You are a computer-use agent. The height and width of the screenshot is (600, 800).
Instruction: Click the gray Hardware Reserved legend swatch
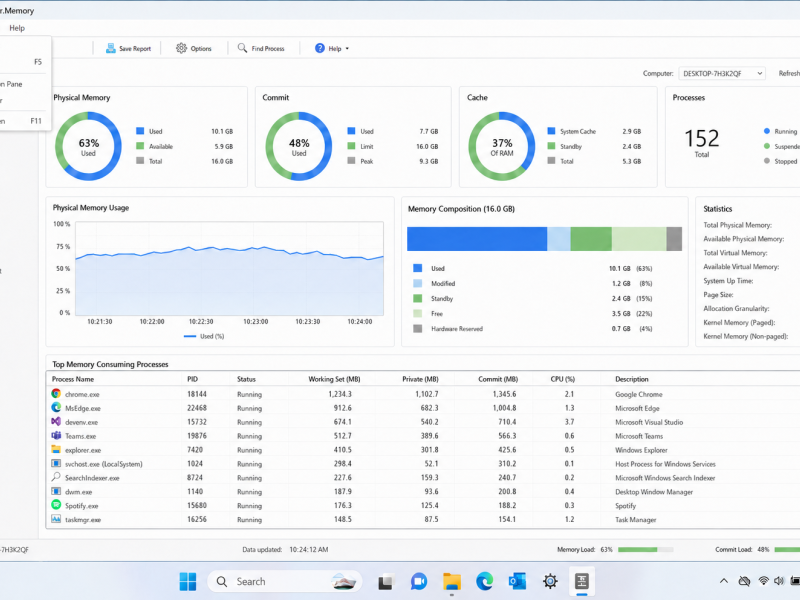coord(417,329)
